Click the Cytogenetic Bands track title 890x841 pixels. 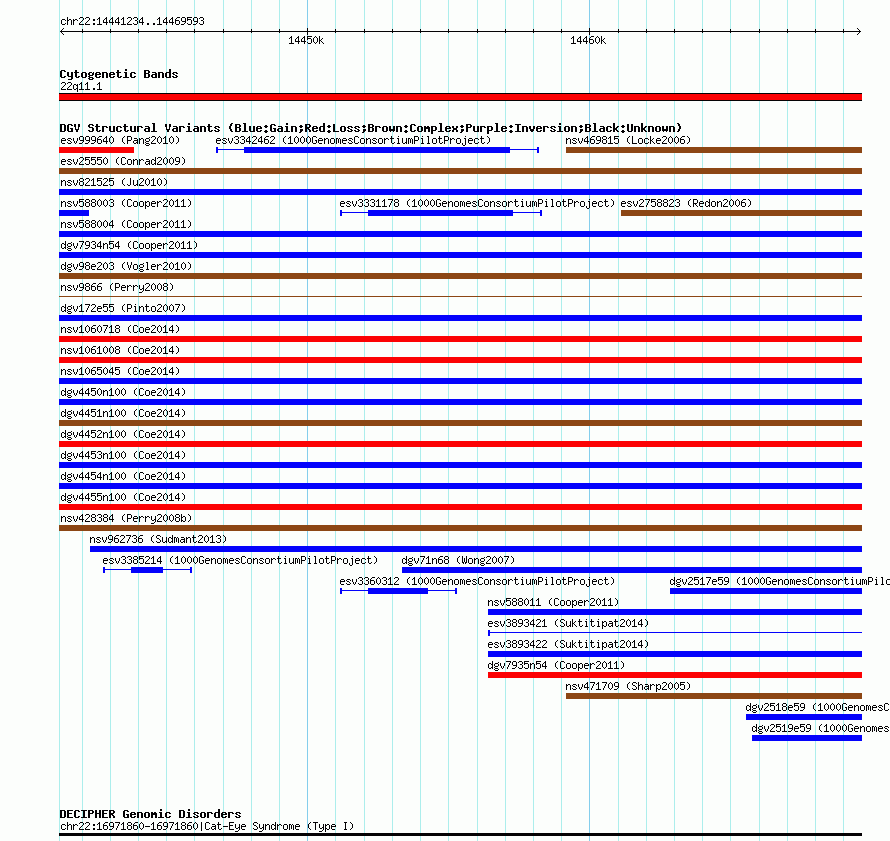119,74
